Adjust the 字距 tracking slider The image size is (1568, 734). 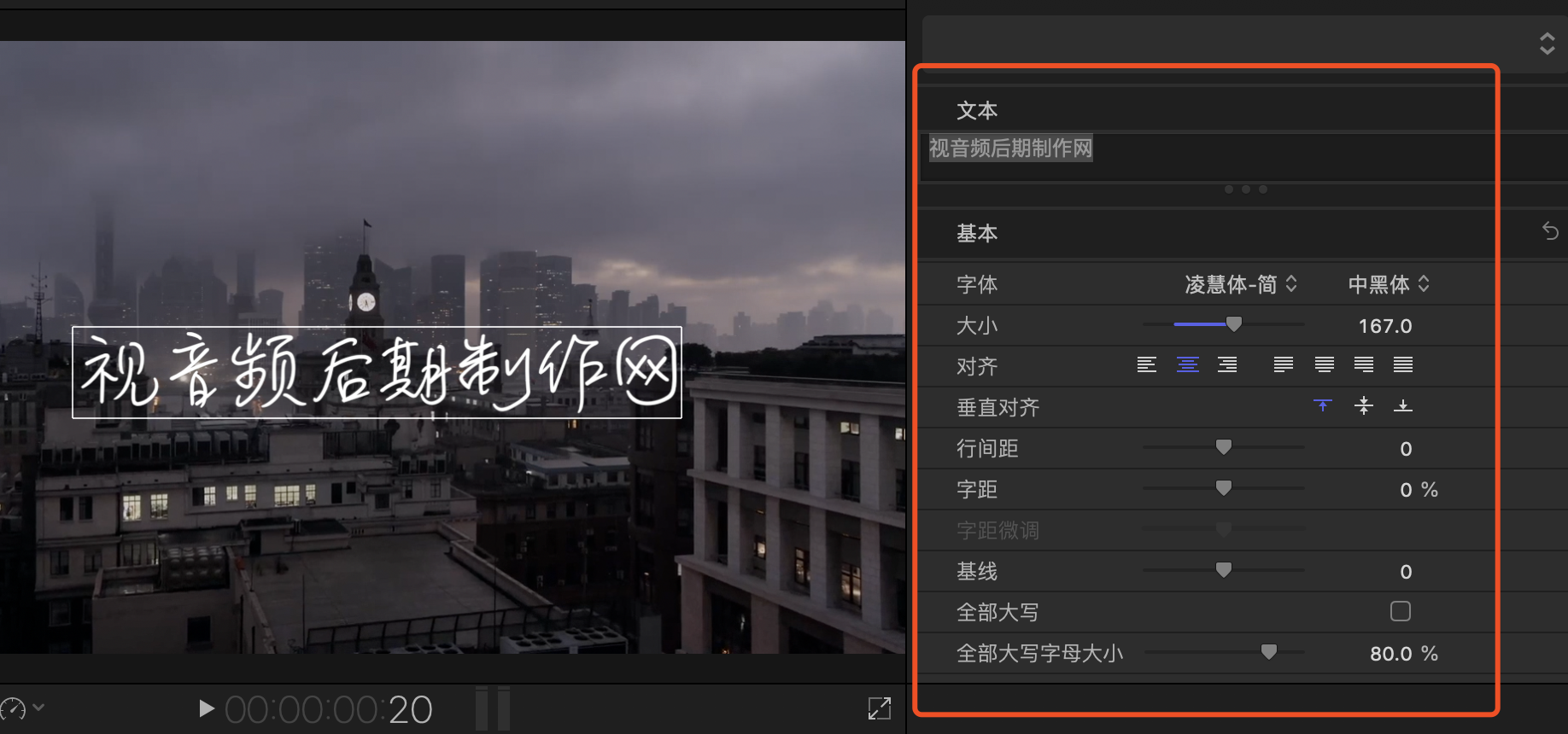(1224, 488)
